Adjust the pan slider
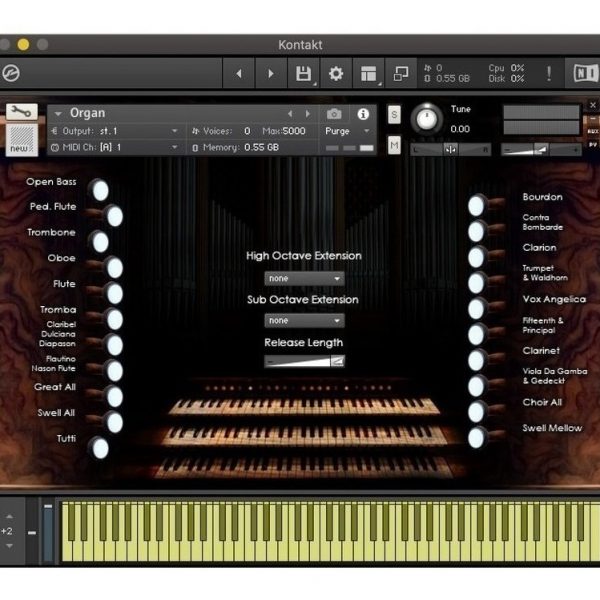This screenshot has height=600, width=600. click(450, 150)
